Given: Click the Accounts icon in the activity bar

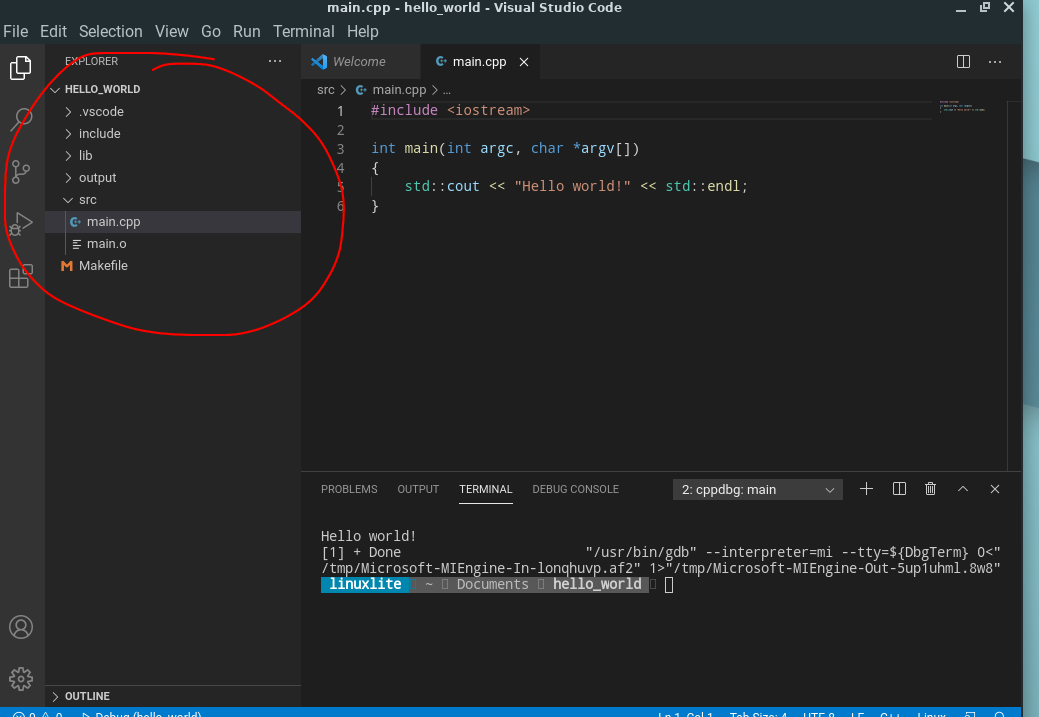Looking at the screenshot, I should (x=21, y=627).
